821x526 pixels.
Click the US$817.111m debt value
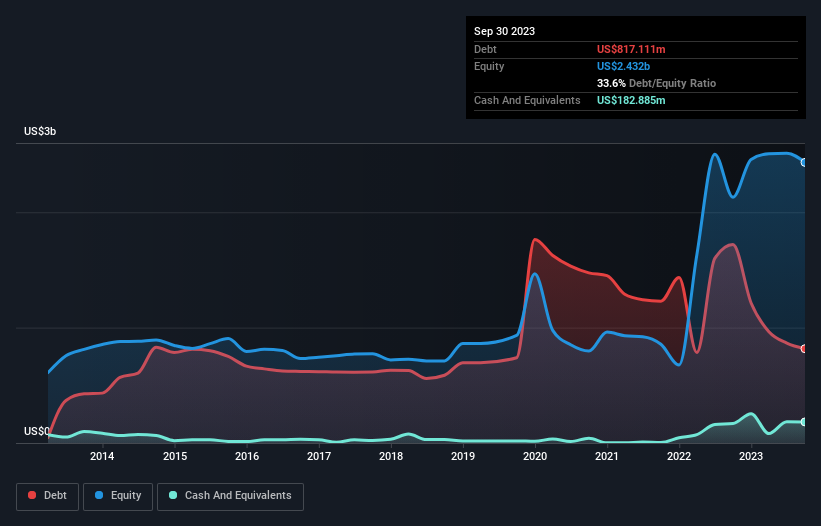tap(631, 49)
